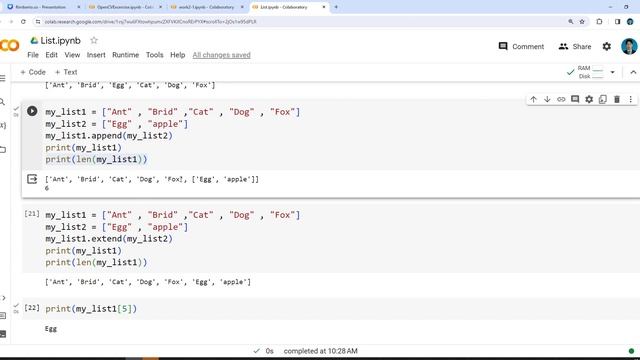Click the Comment button
Image resolution: width=640 pixels, height=360 pixels.
coord(521,47)
